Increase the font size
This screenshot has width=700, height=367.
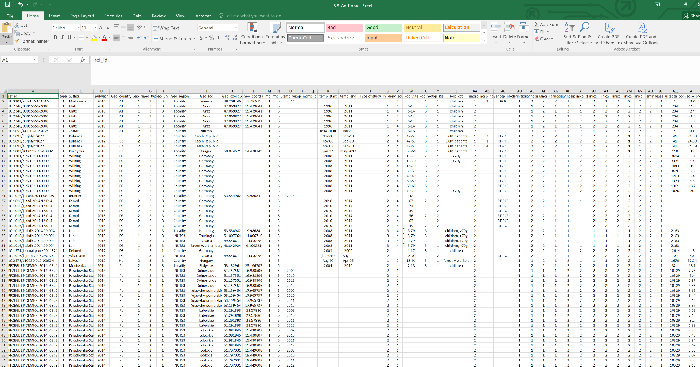101,28
